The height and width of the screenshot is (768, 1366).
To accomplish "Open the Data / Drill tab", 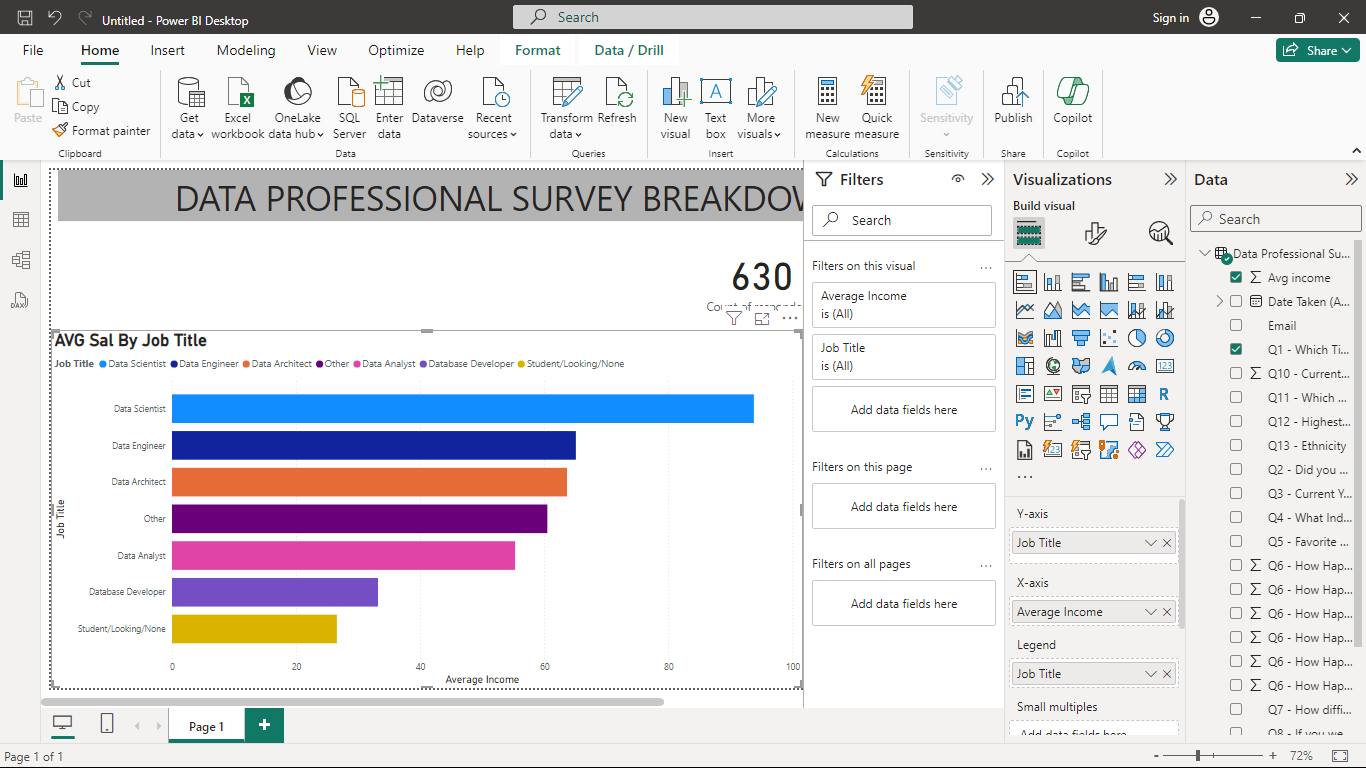I will pos(629,50).
